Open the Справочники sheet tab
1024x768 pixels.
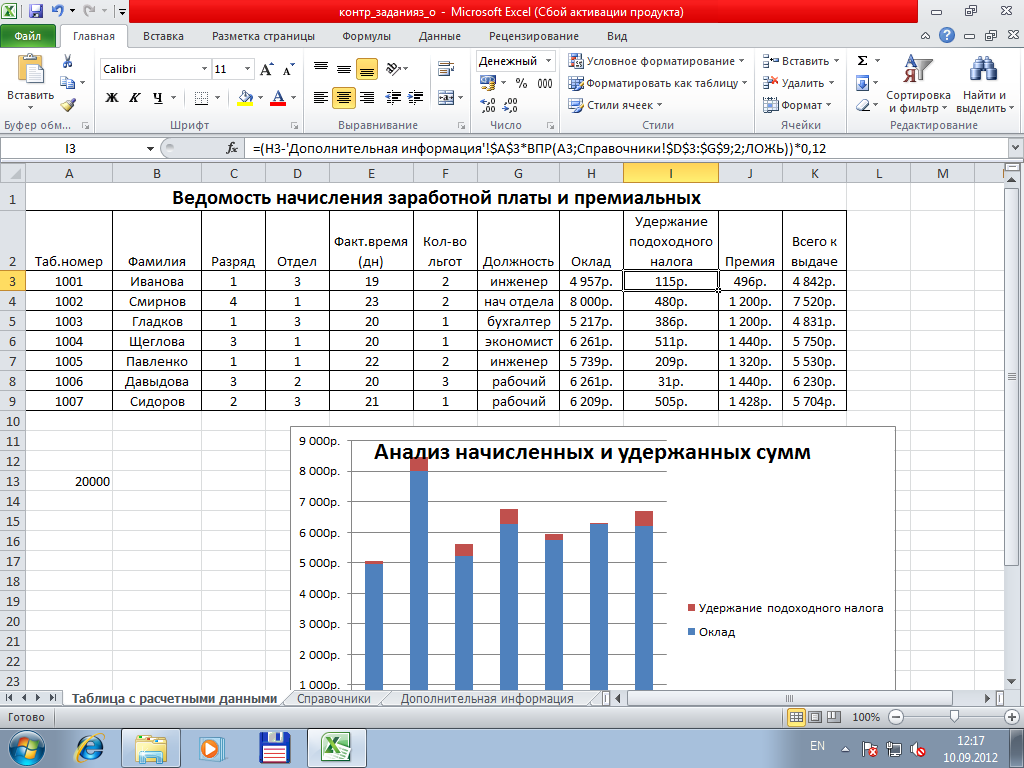coord(334,699)
